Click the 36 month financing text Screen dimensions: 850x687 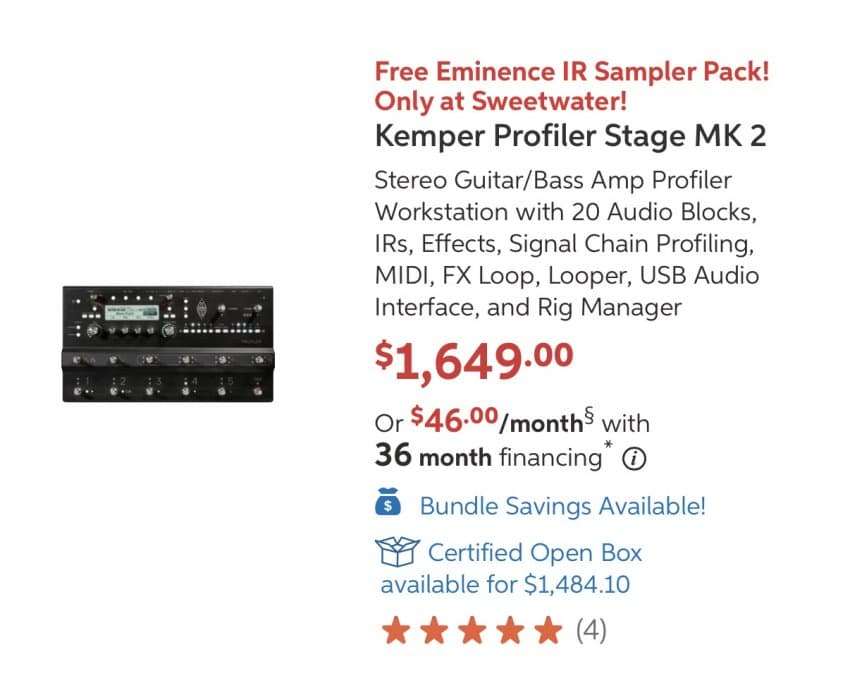pyautogui.click(x=488, y=456)
